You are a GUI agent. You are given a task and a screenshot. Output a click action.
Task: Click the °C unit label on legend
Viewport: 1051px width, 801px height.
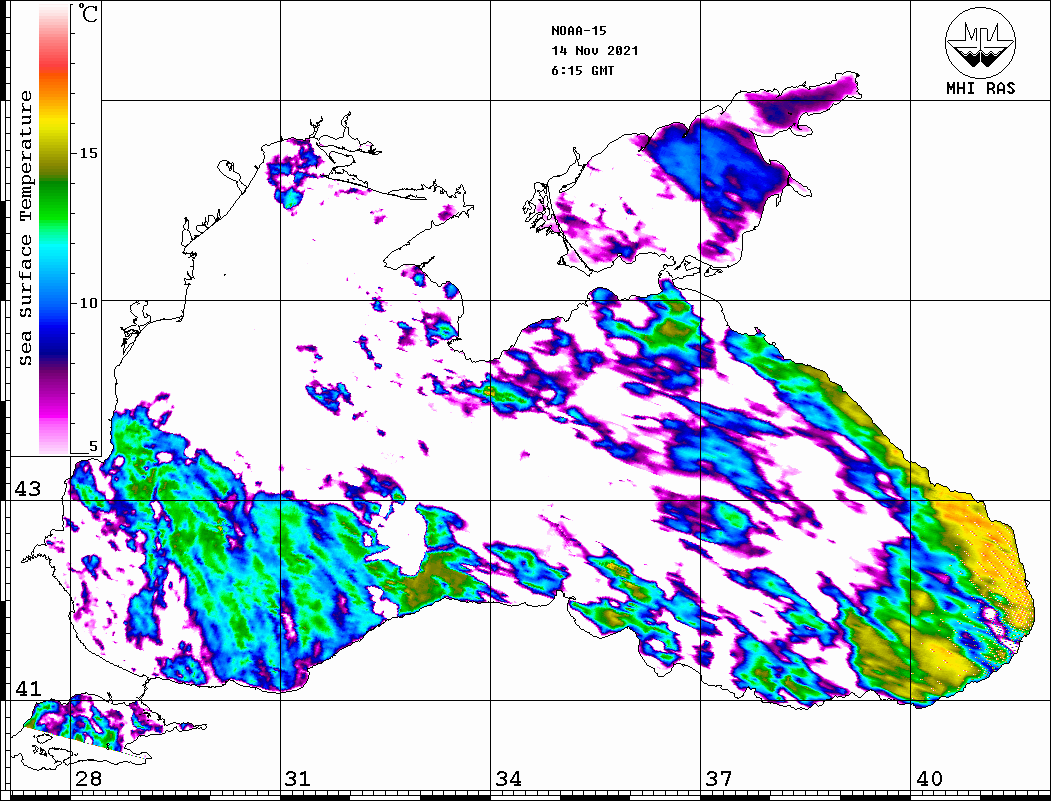[x=88, y=13]
